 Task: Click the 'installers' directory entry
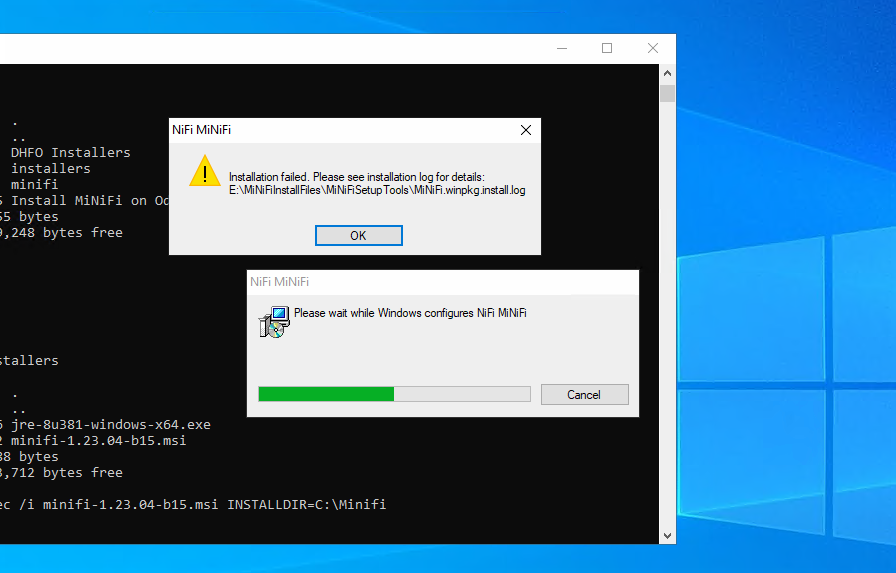(50, 169)
